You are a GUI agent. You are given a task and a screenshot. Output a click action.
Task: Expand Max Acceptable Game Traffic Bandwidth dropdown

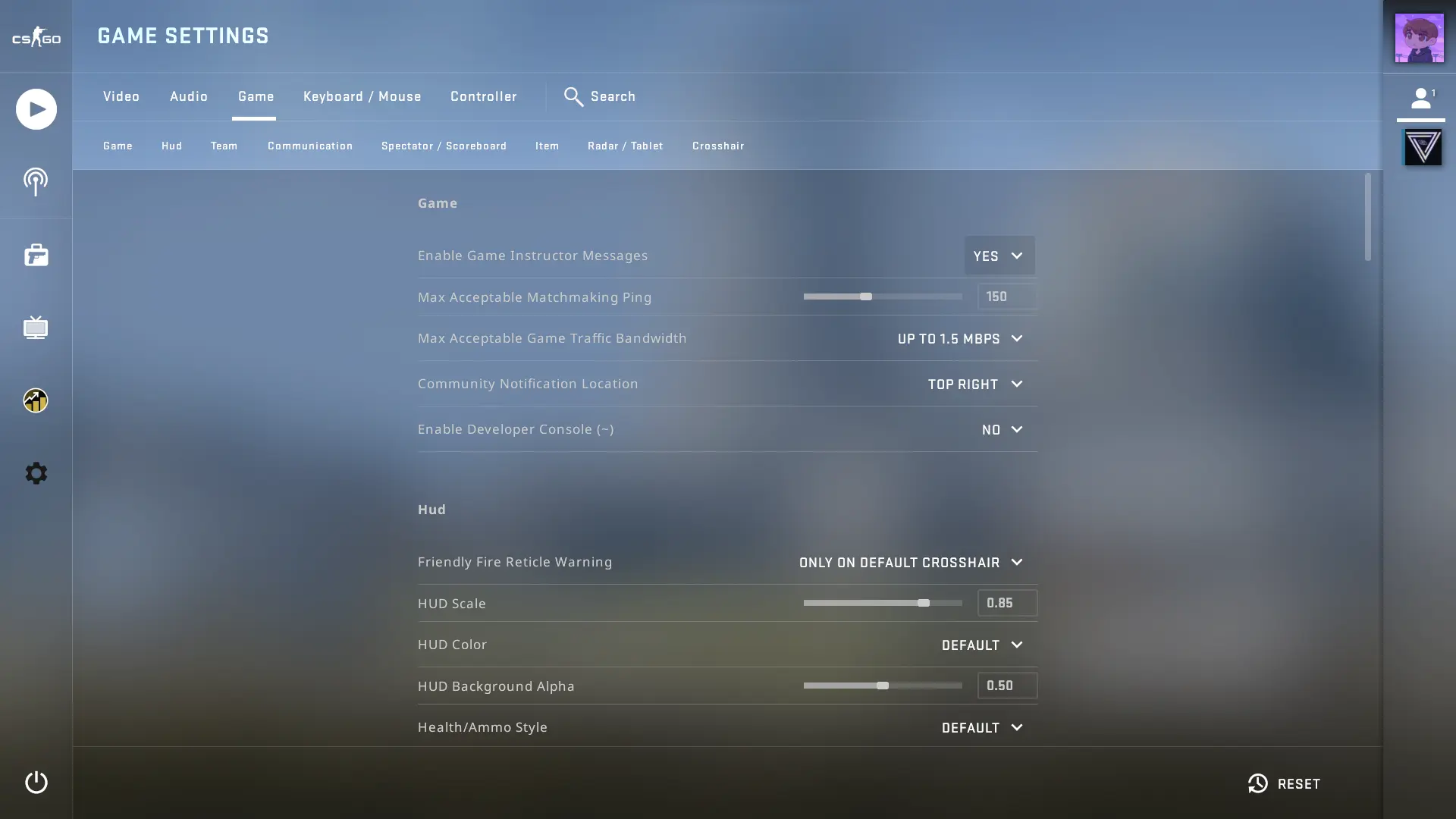960,339
